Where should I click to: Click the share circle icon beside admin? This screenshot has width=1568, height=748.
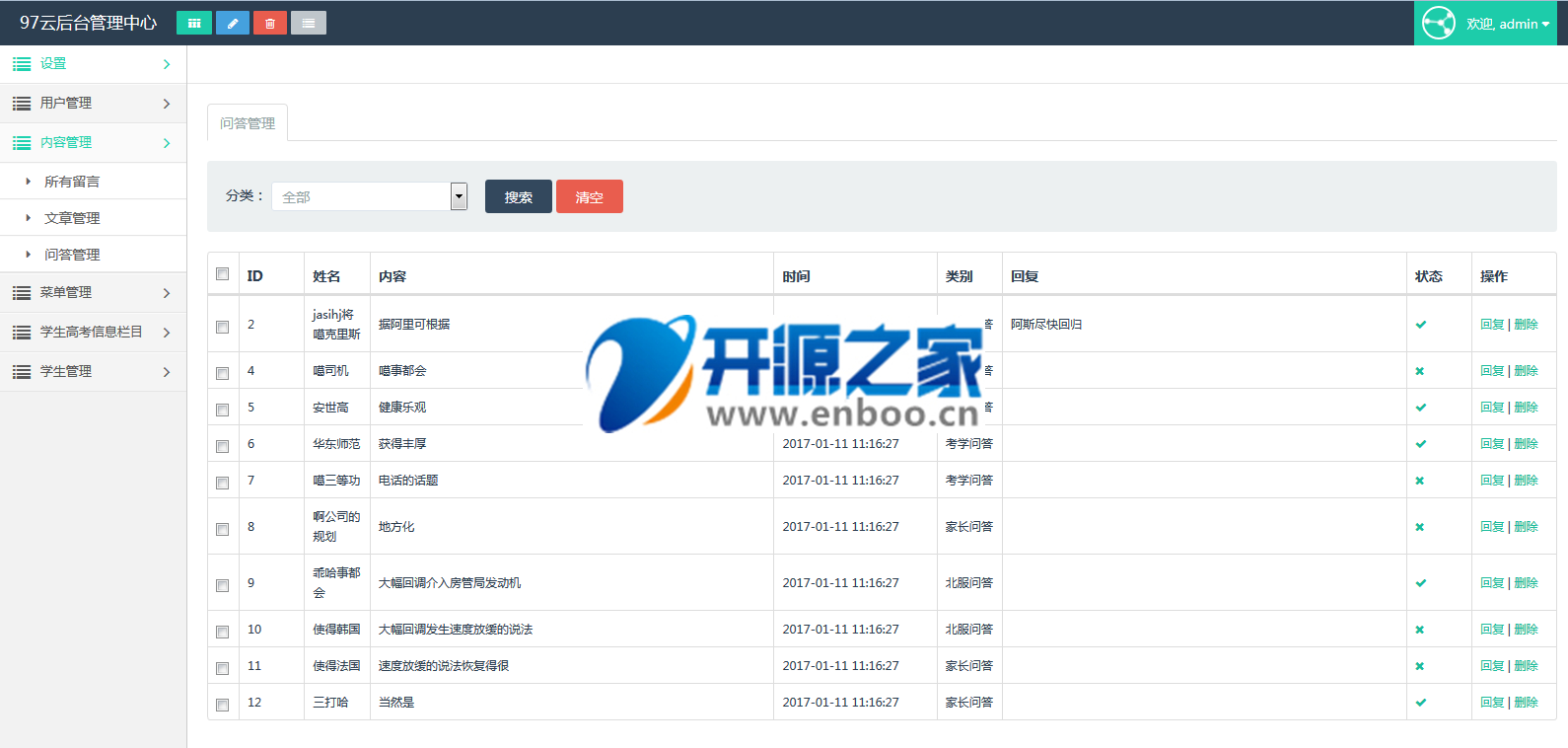[x=1439, y=23]
